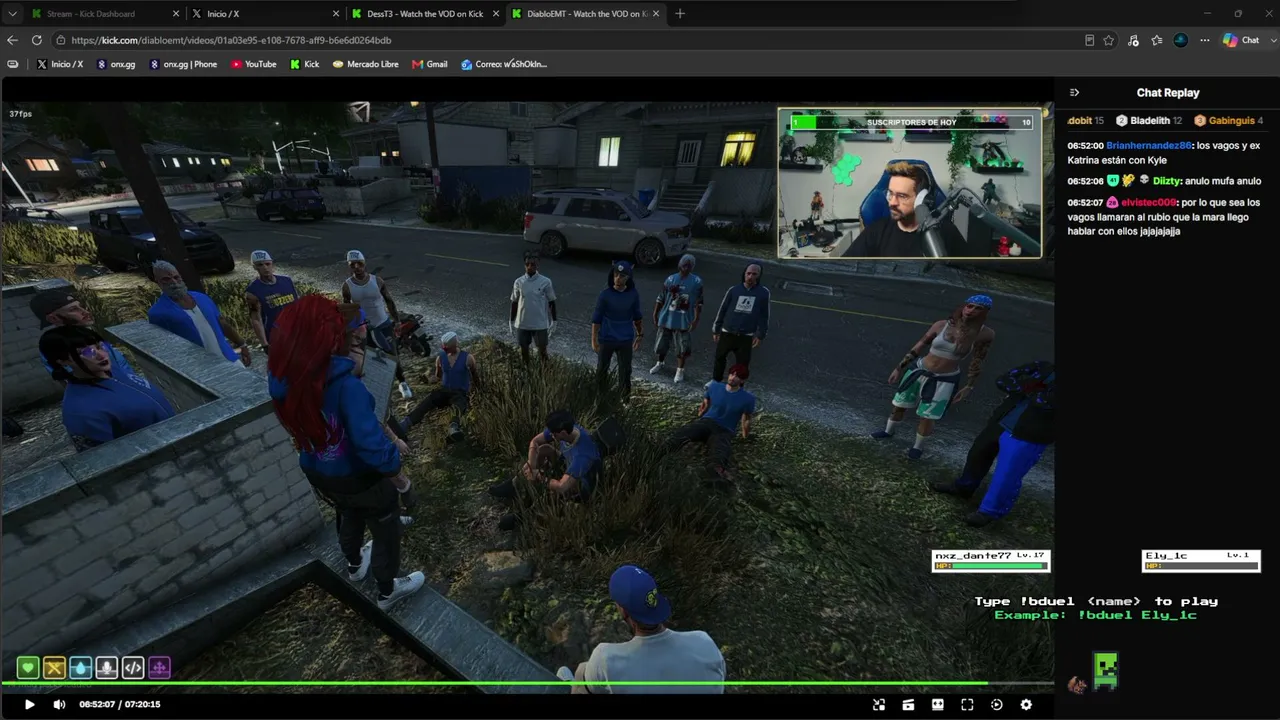Select the DiabloEMT VOD tab
The width and height of the screenshot is (1280, 720).
click(x=585, y=14)
